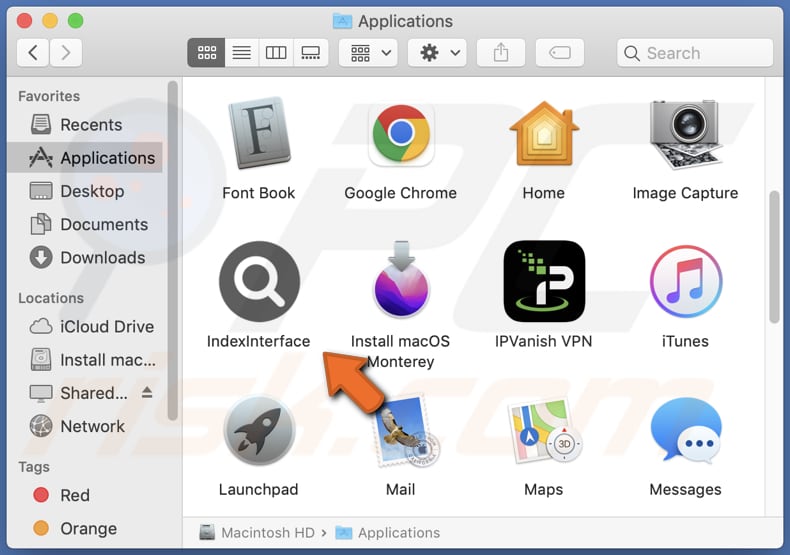The image size is (790, 555).
Task: Click the sidebar vertical scrollbar
Action: [172, 250]
